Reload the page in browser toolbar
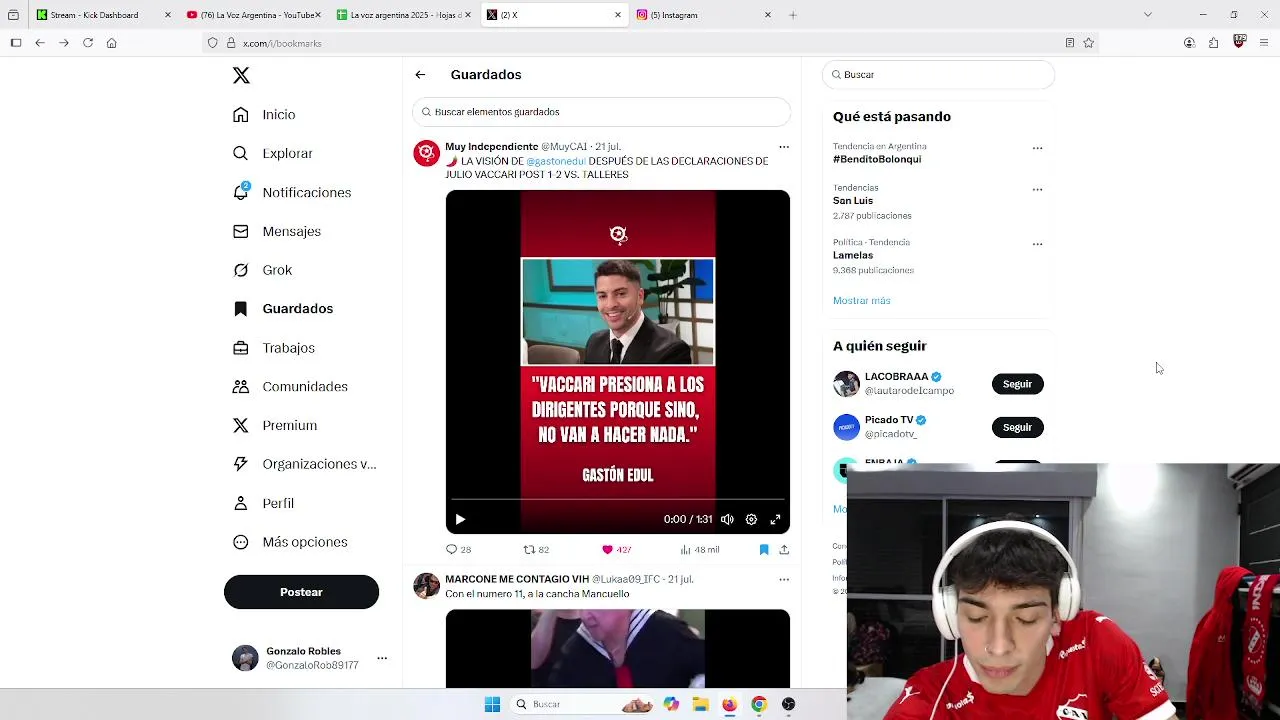Image resolution: width=1280 pixels, height=720 pixels. point(88,43)
